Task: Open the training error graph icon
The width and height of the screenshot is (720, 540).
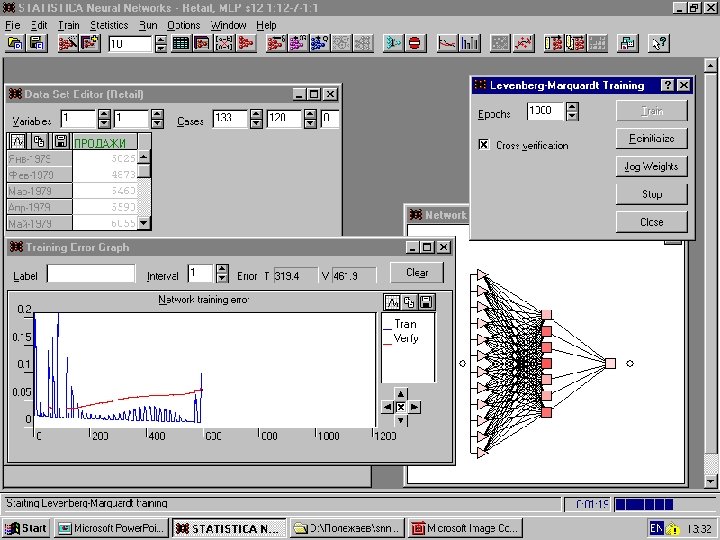Action: click(x=447, y=44)
